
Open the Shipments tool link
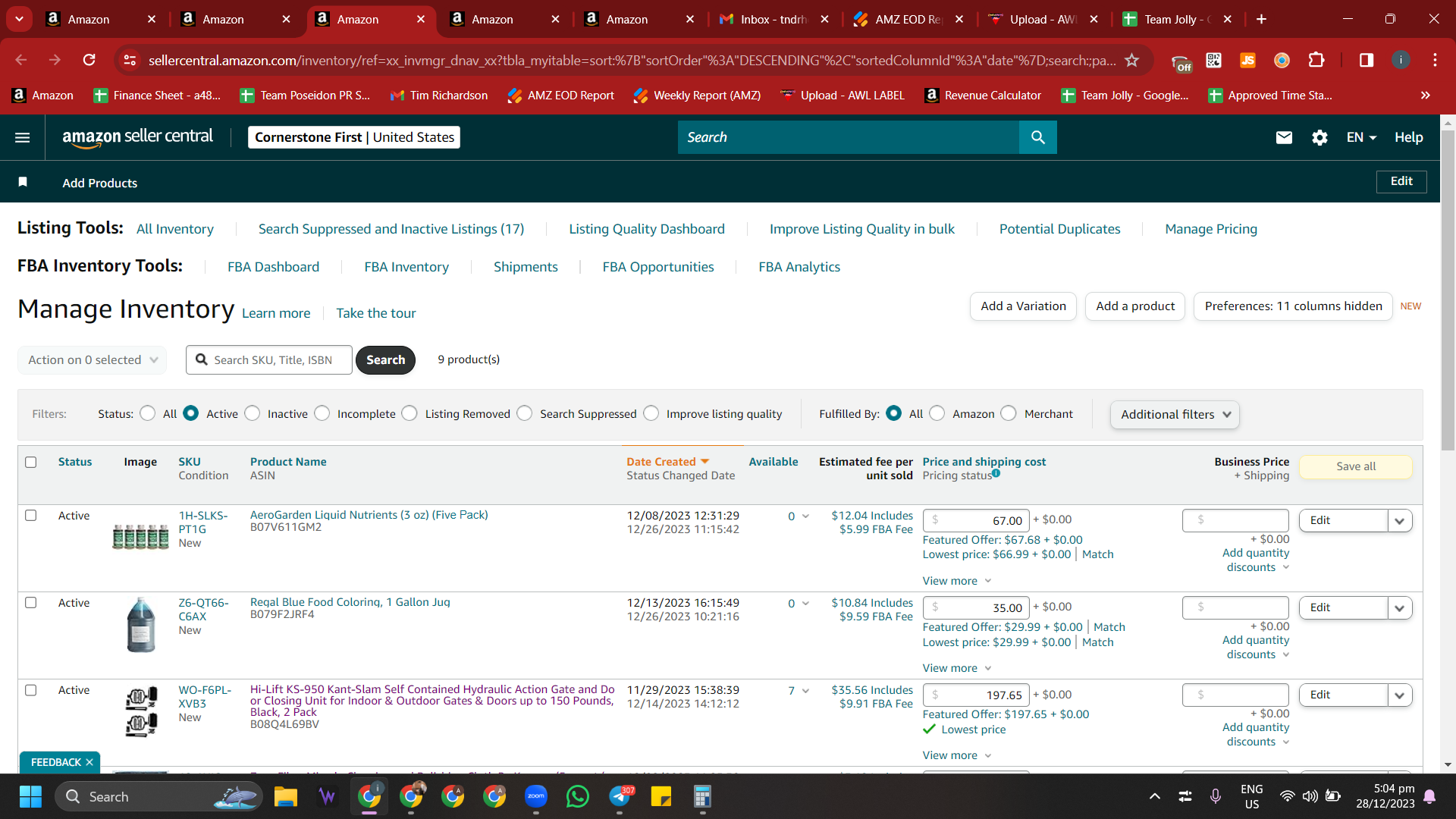pos(526,267)
